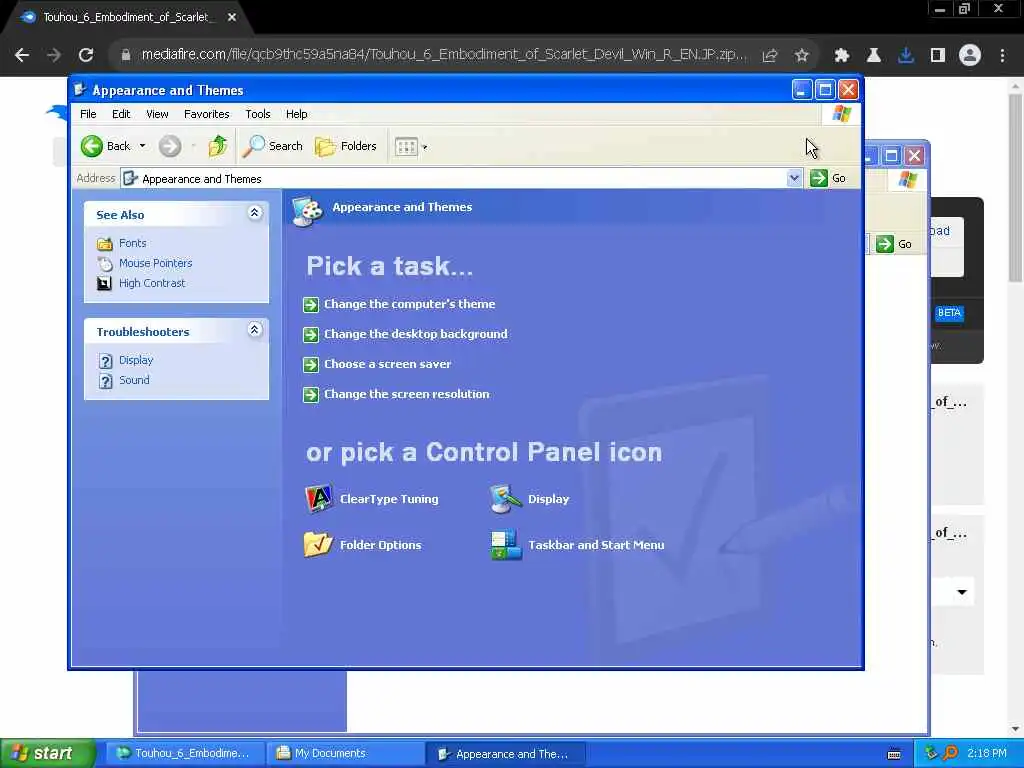Viewport: 1024px width, 768px height.
Task: Switch to My Documents taskbar item
Action: point(346,754)
